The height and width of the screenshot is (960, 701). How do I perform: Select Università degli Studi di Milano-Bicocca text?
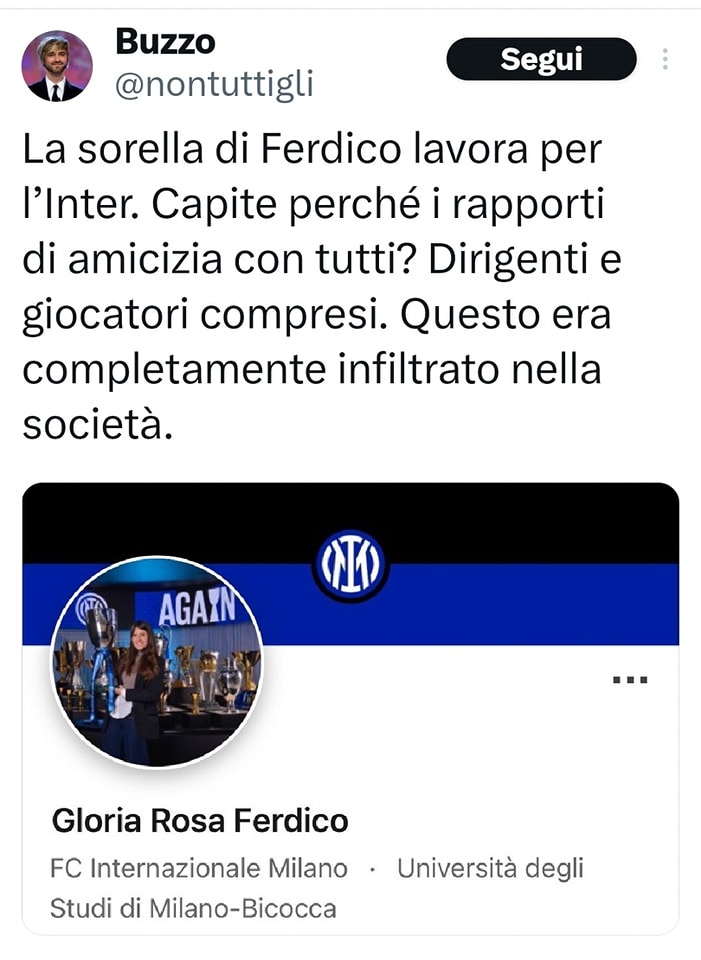tap(317, 888)
